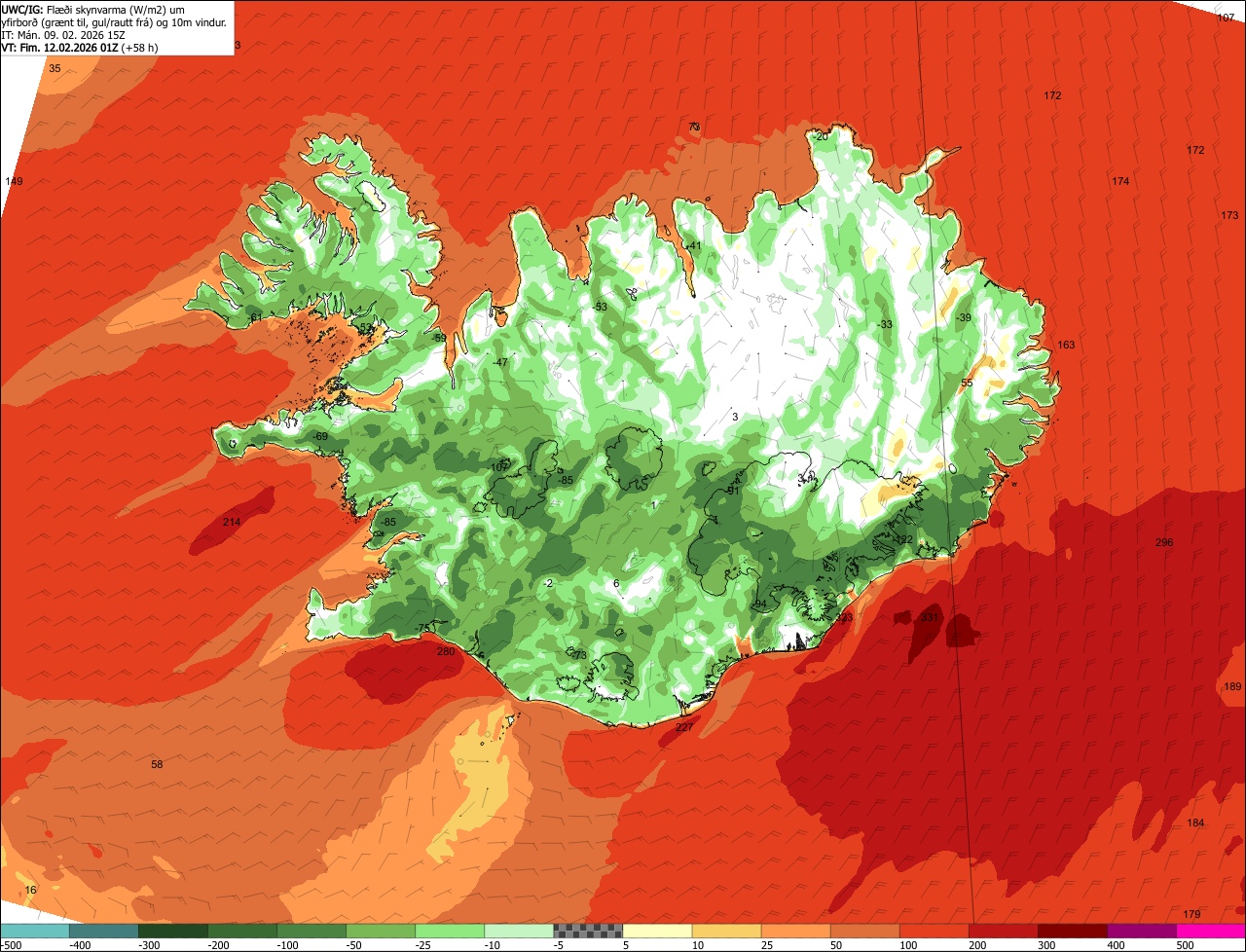The width and height of the screenshot is (1246, 952).
Task: Select the flux value -69 on the western peninsula
Action: point(320,435)
